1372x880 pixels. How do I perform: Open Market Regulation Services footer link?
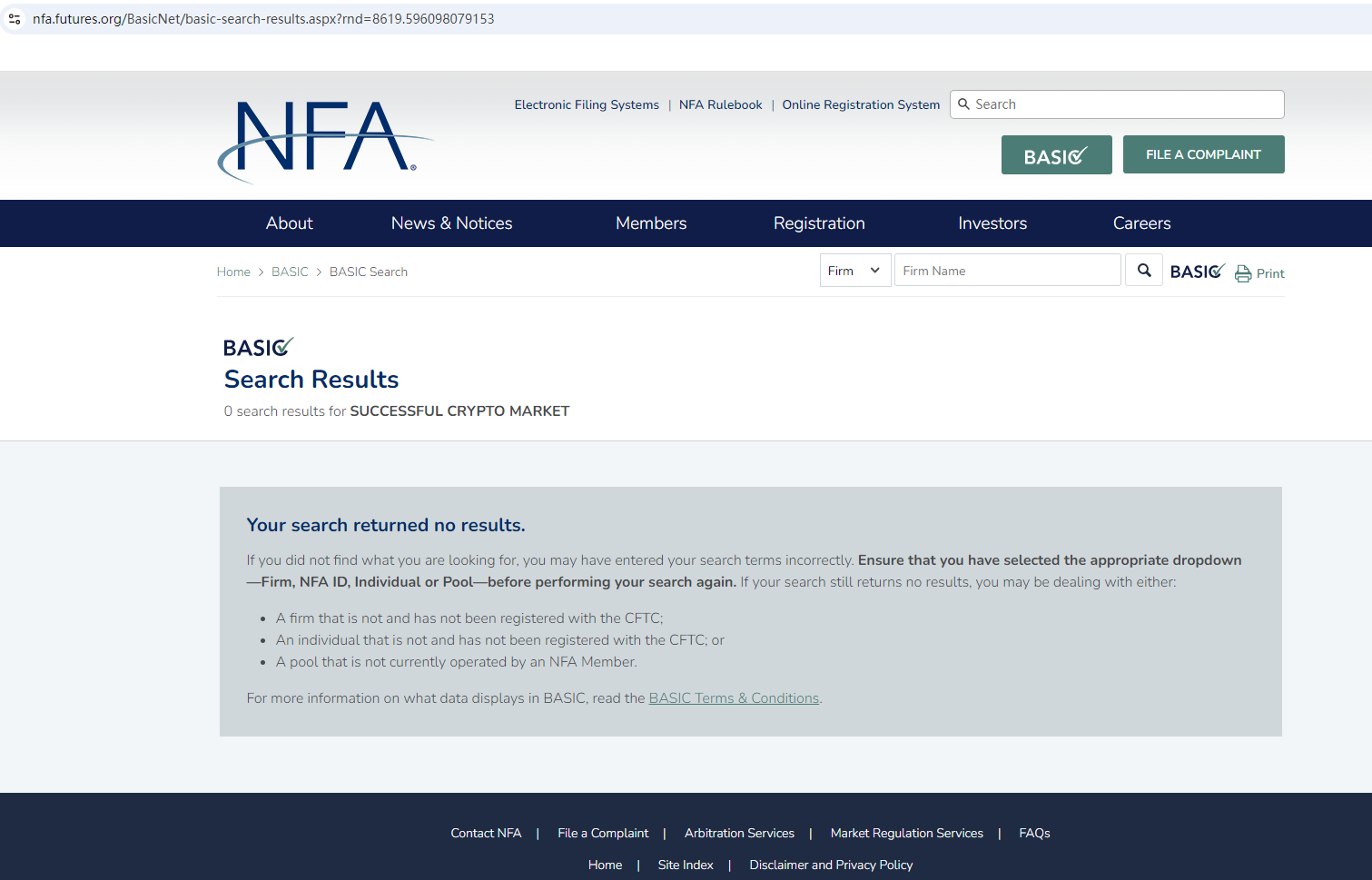[906, 833]
